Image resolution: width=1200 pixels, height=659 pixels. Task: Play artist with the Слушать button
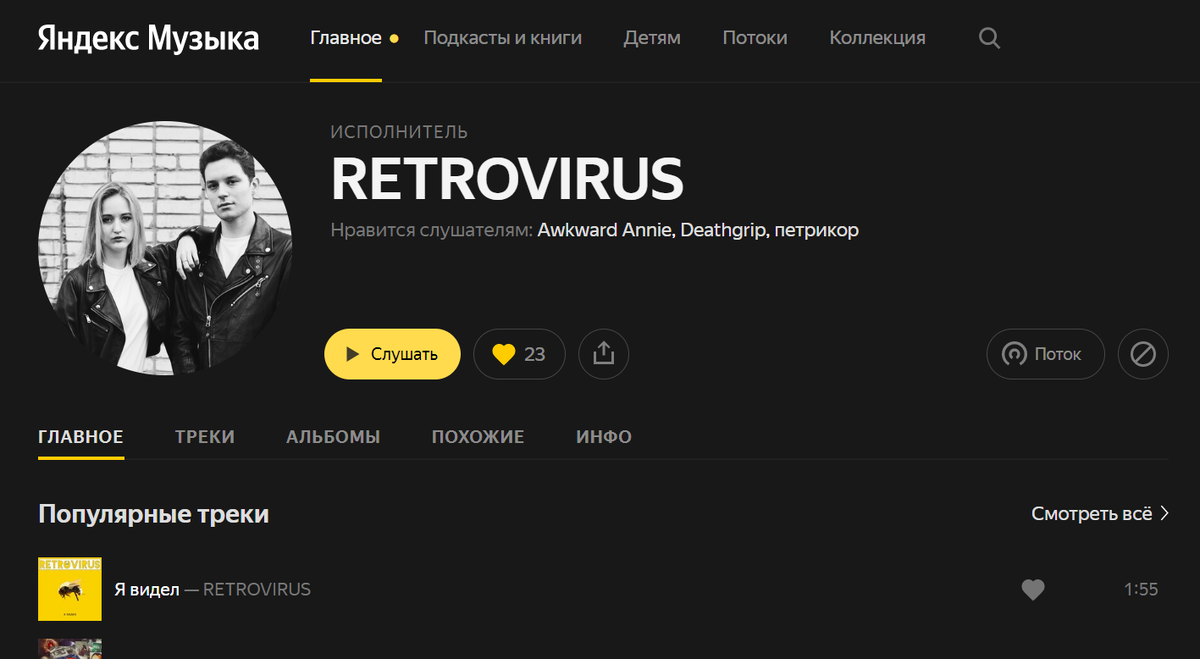pyautogui.click(x=392, y=354)
